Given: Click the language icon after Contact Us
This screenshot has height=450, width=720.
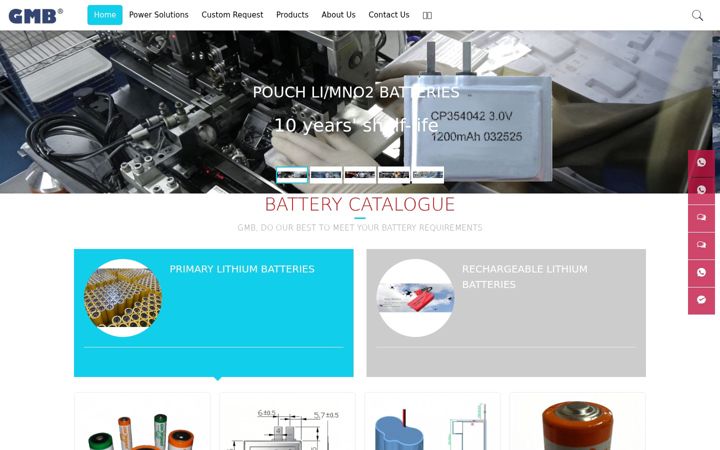Looking at the screenshot, I should (x=427, y=15).
